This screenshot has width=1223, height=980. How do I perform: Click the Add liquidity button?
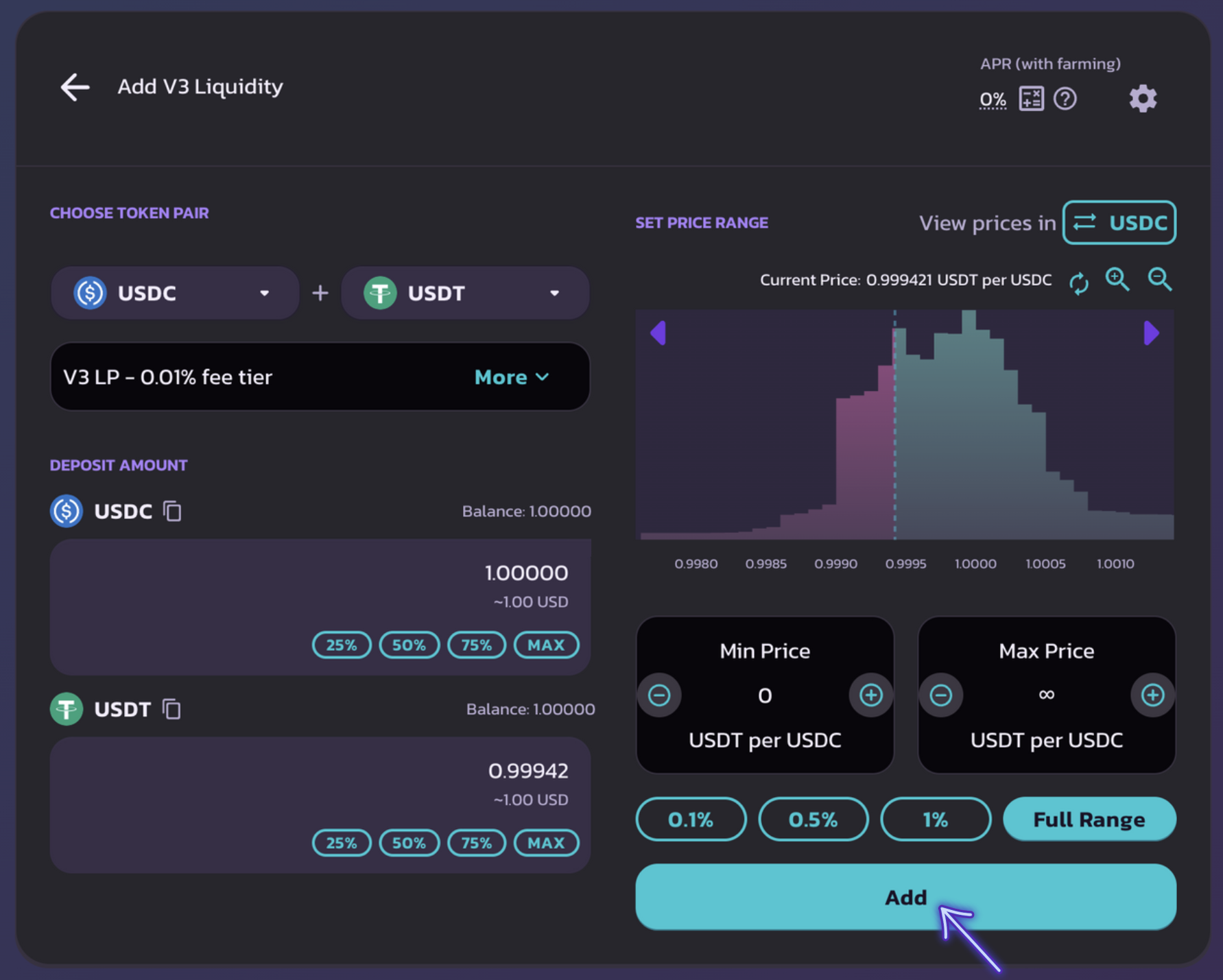pos(905,896)
